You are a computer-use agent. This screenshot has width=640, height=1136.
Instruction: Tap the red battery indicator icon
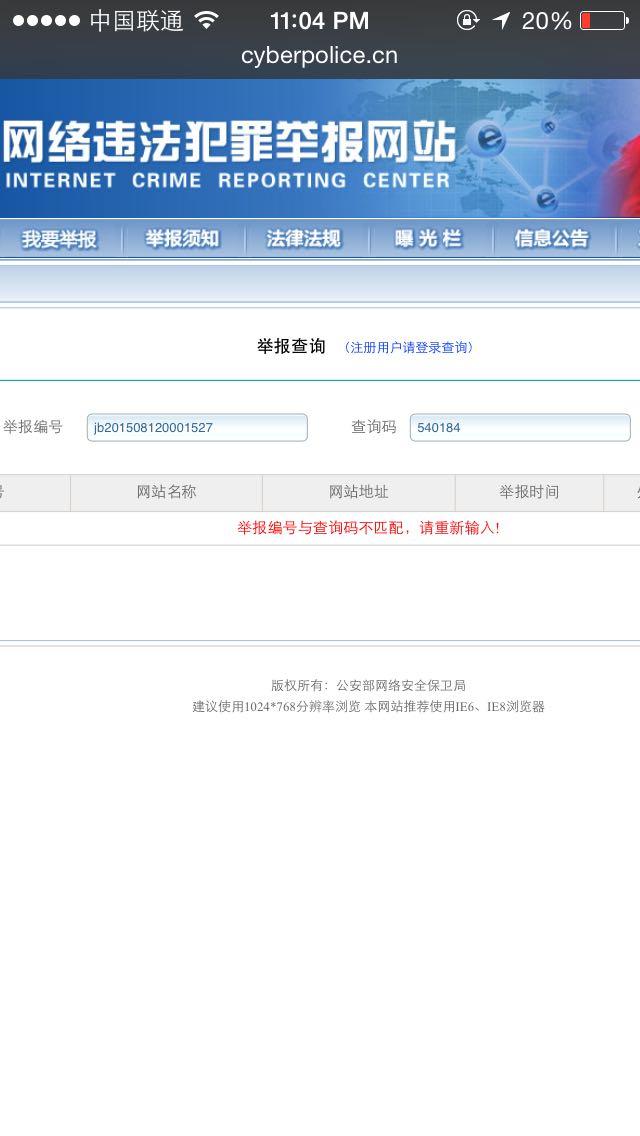pos(604,20)
